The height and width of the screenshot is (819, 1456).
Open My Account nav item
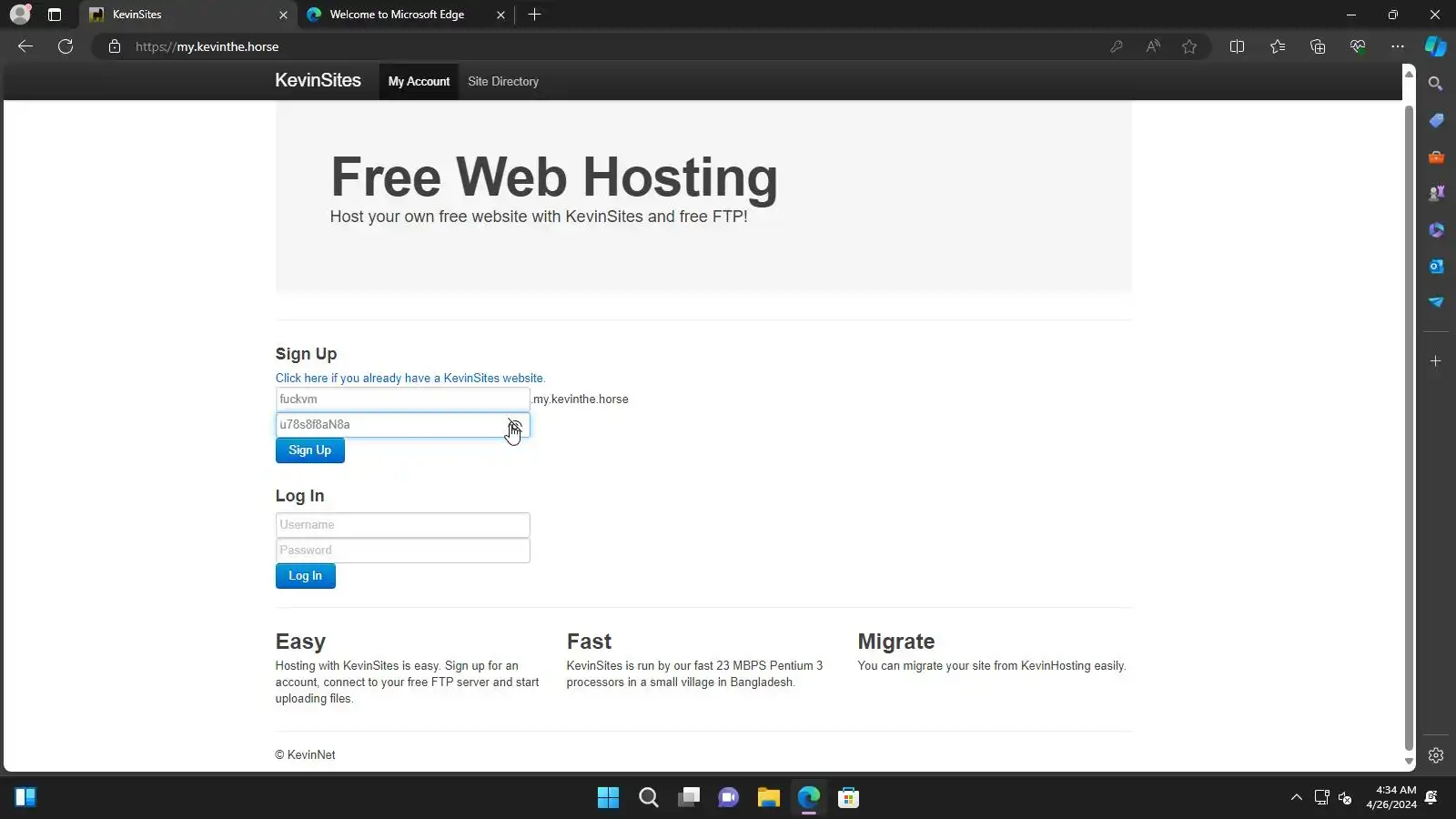(419, 81)
